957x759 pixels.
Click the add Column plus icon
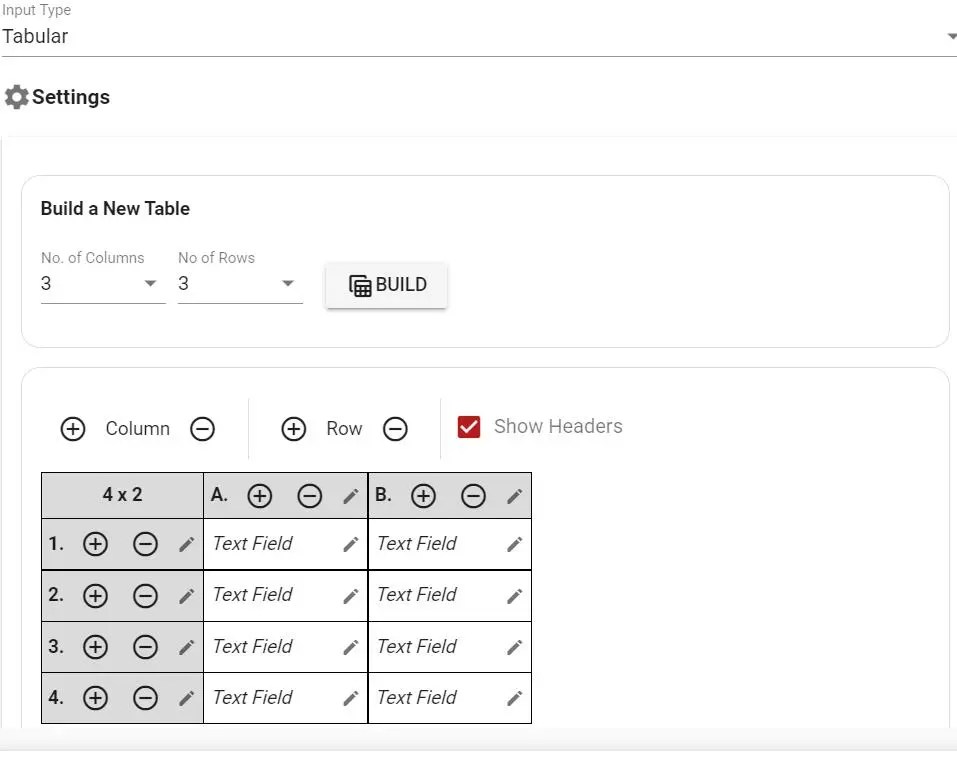(72, 428)
